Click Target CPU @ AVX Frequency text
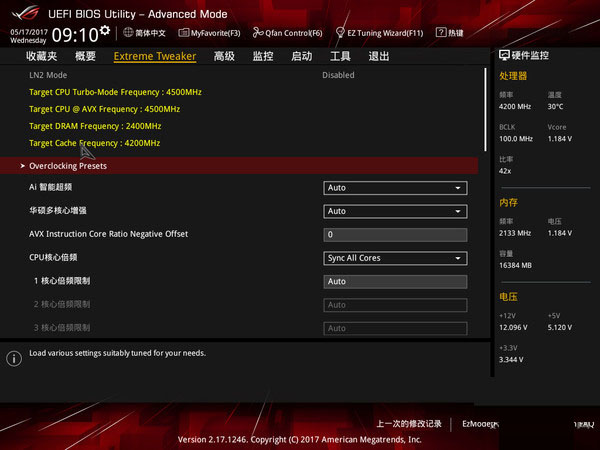Viewport: 600px width, 450px height. 104,109
